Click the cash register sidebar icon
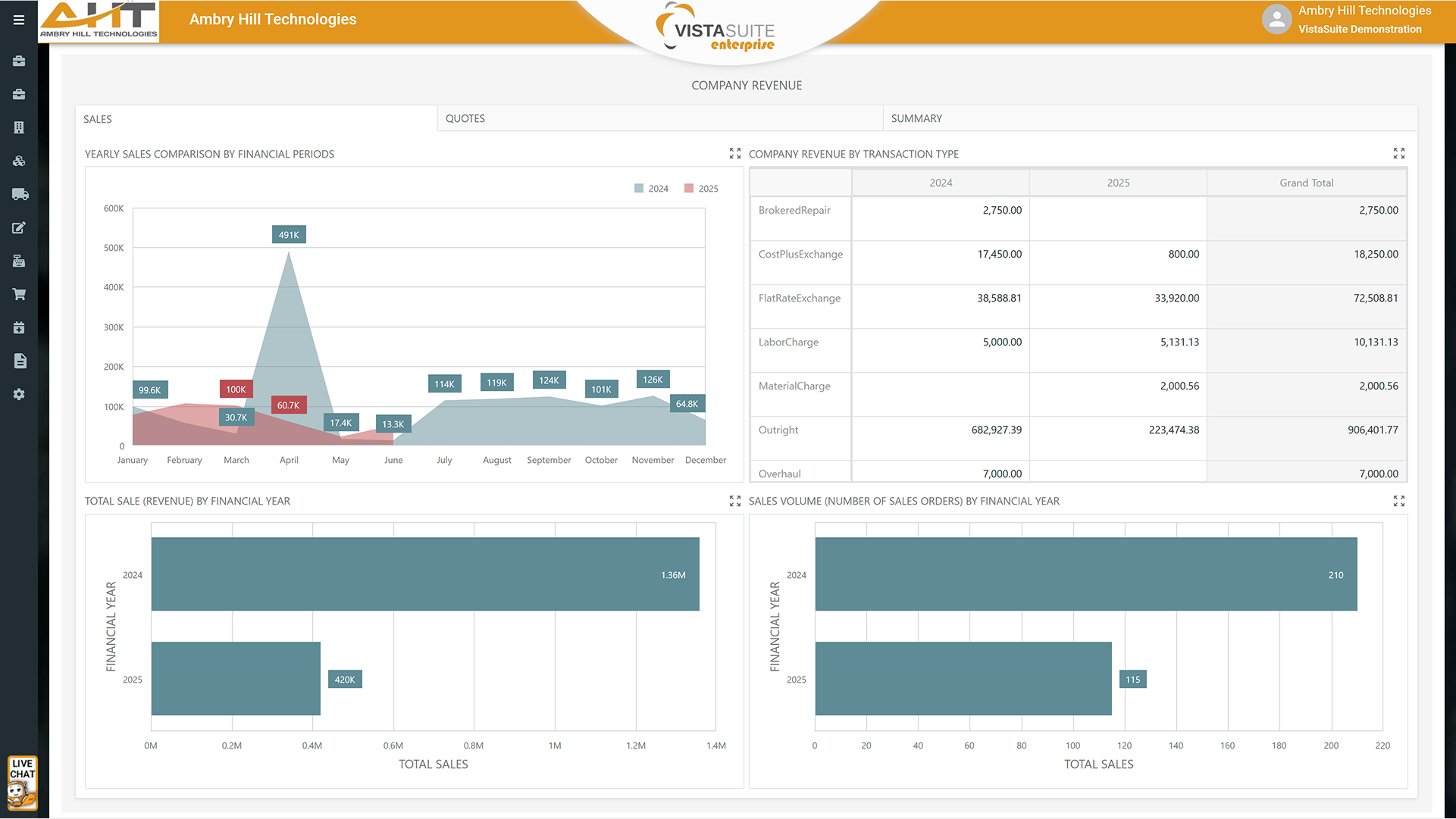 pos(19,261)
